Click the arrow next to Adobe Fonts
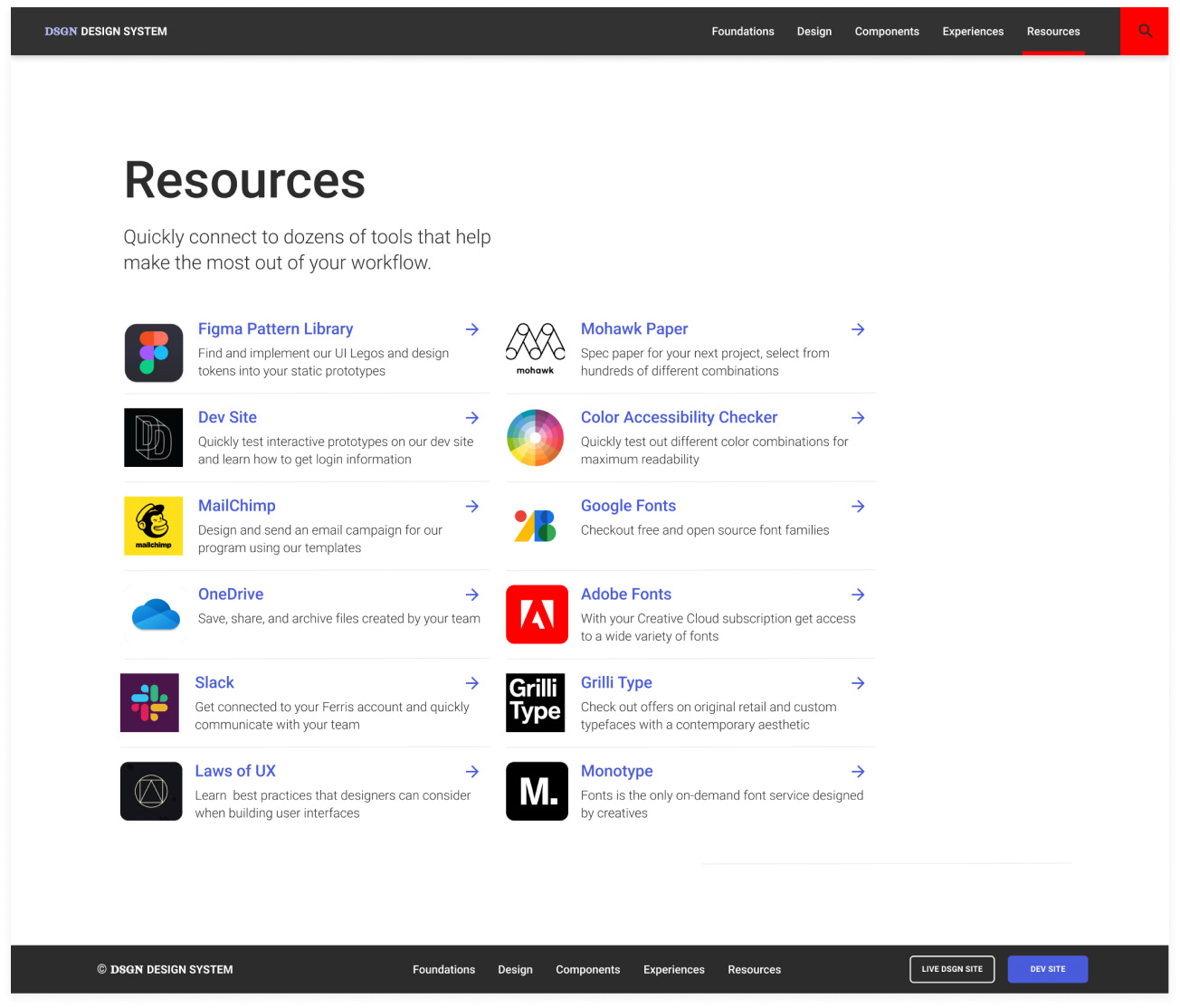 [859, 594]
